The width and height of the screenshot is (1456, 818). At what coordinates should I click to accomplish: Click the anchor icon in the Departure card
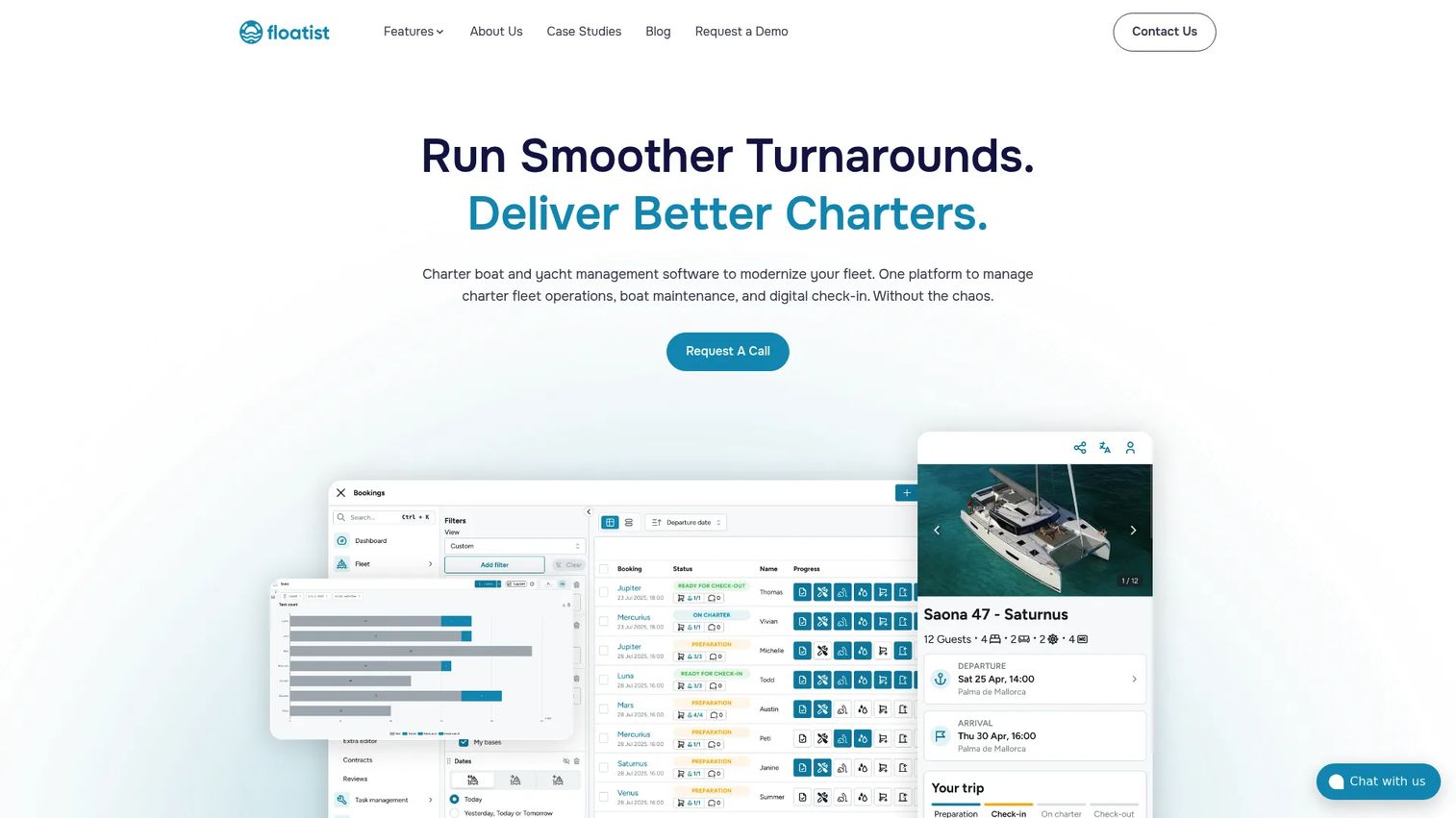(x=941, y=679)
